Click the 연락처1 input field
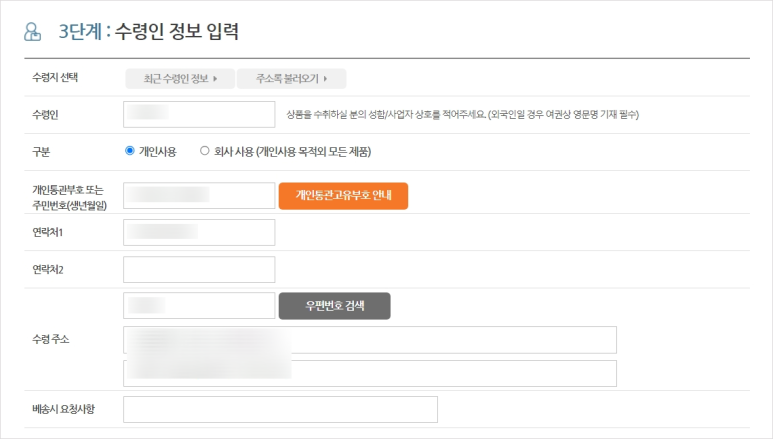773x439 pixels. pyautogui.click(x=199, y=232)
